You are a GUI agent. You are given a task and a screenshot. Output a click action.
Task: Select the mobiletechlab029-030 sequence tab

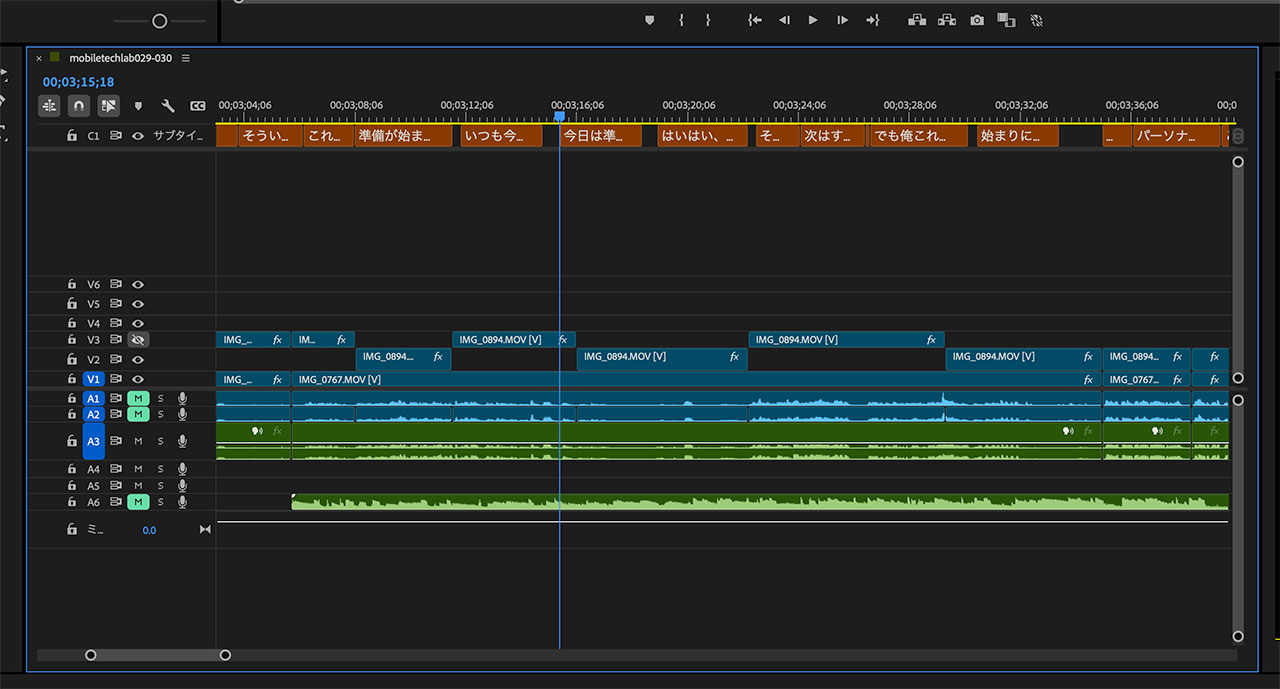point(120,58)
